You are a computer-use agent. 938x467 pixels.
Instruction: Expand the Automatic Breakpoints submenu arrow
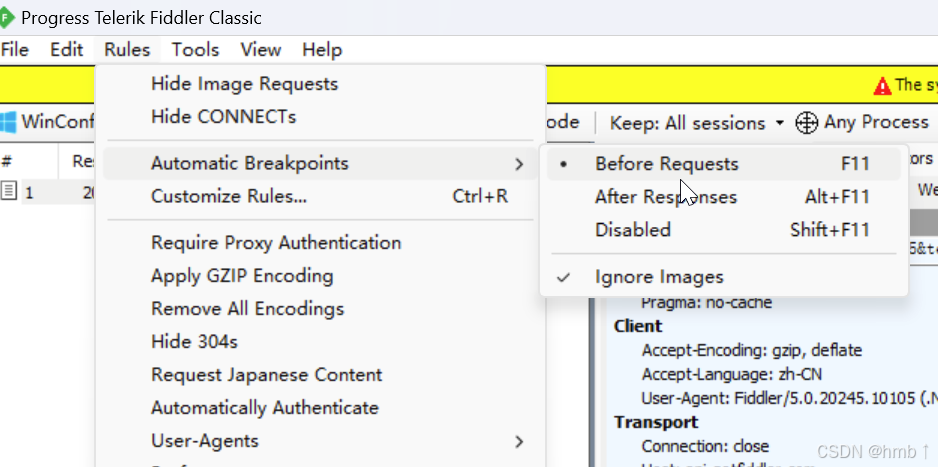pyautogui.click(x=519, y=164)
